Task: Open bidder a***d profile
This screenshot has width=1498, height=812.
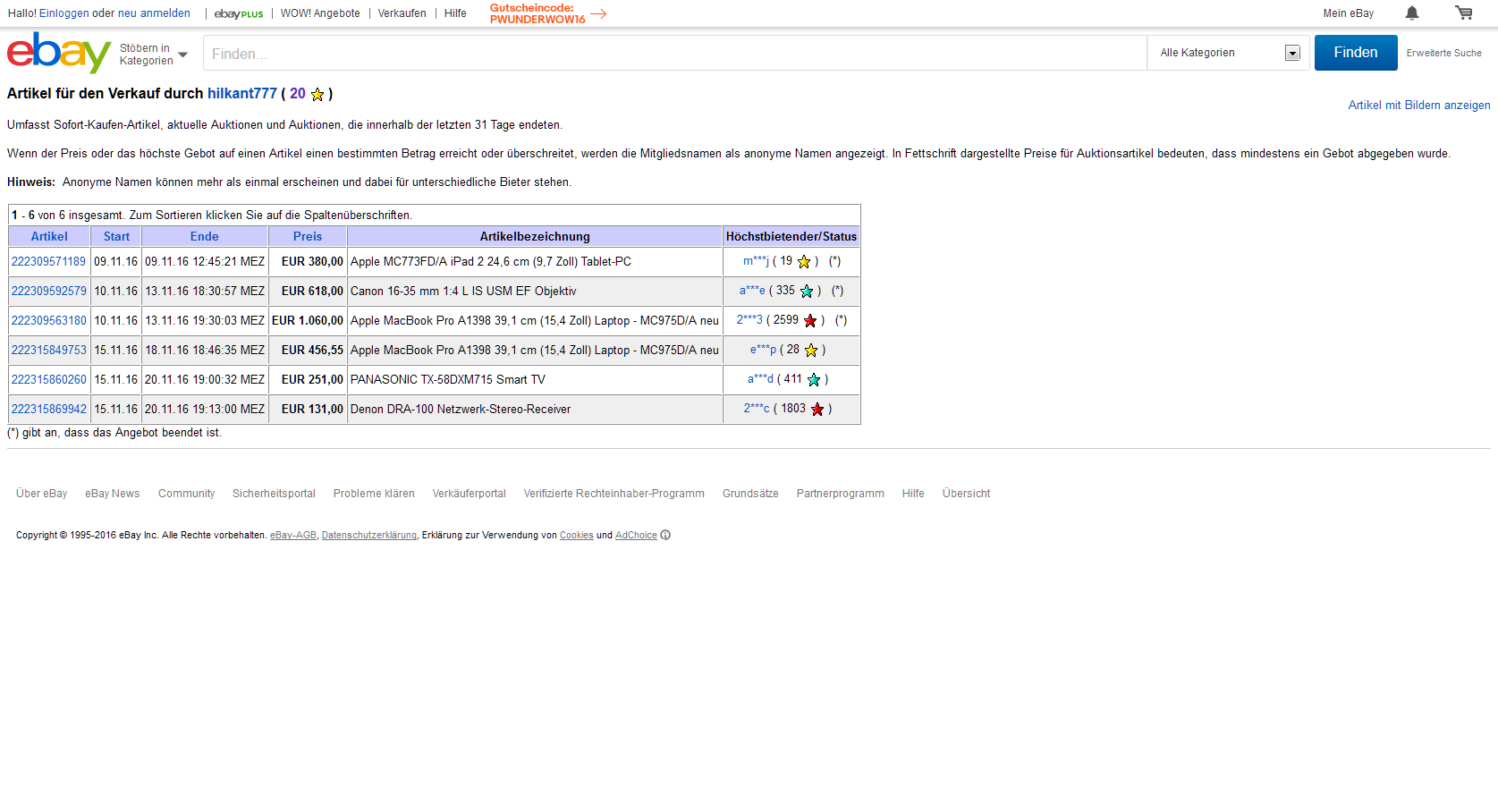Action: [760, 379]
